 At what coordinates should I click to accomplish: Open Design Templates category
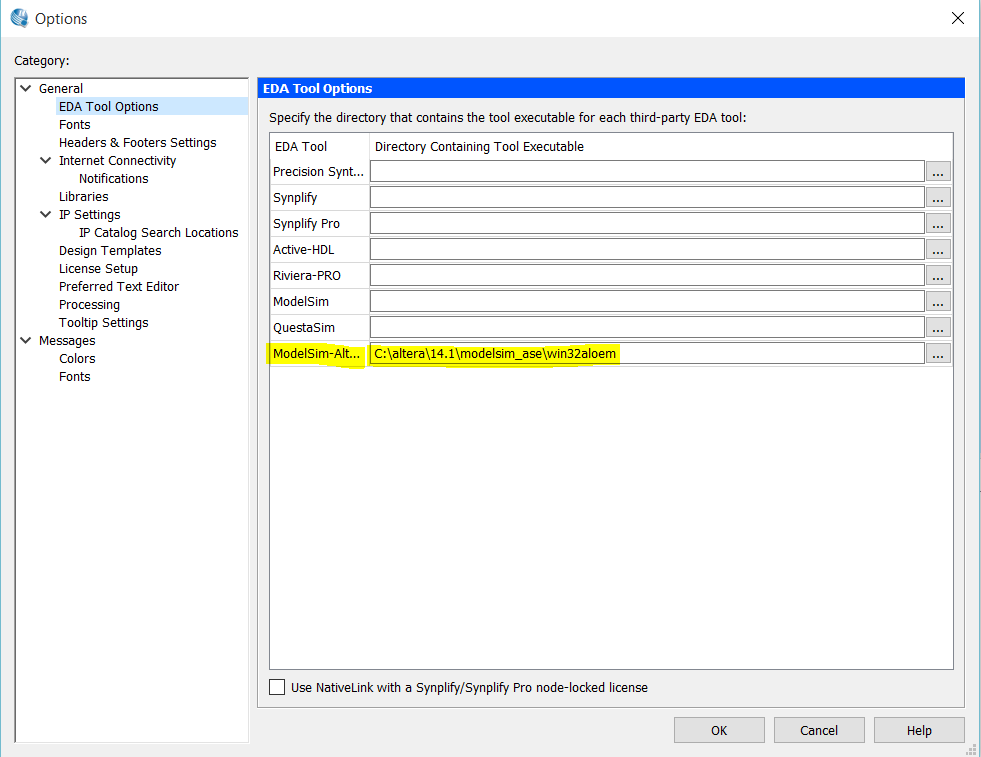click(110, 250)
